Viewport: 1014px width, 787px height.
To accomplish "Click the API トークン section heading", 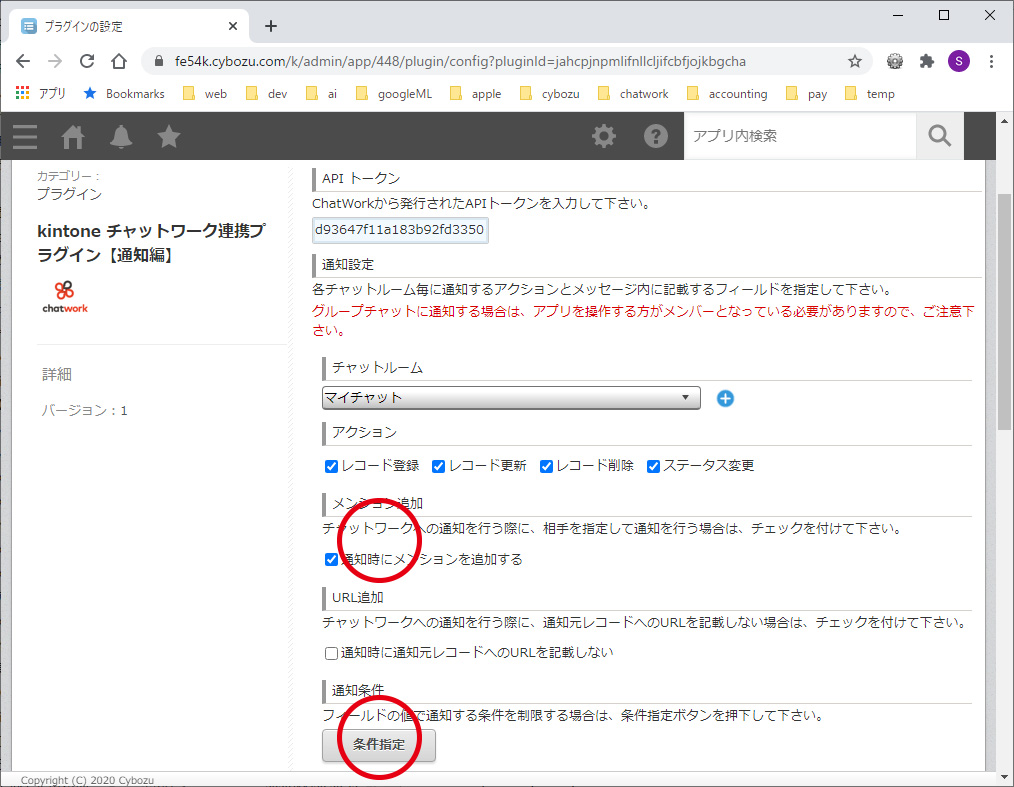I will 361,178.
